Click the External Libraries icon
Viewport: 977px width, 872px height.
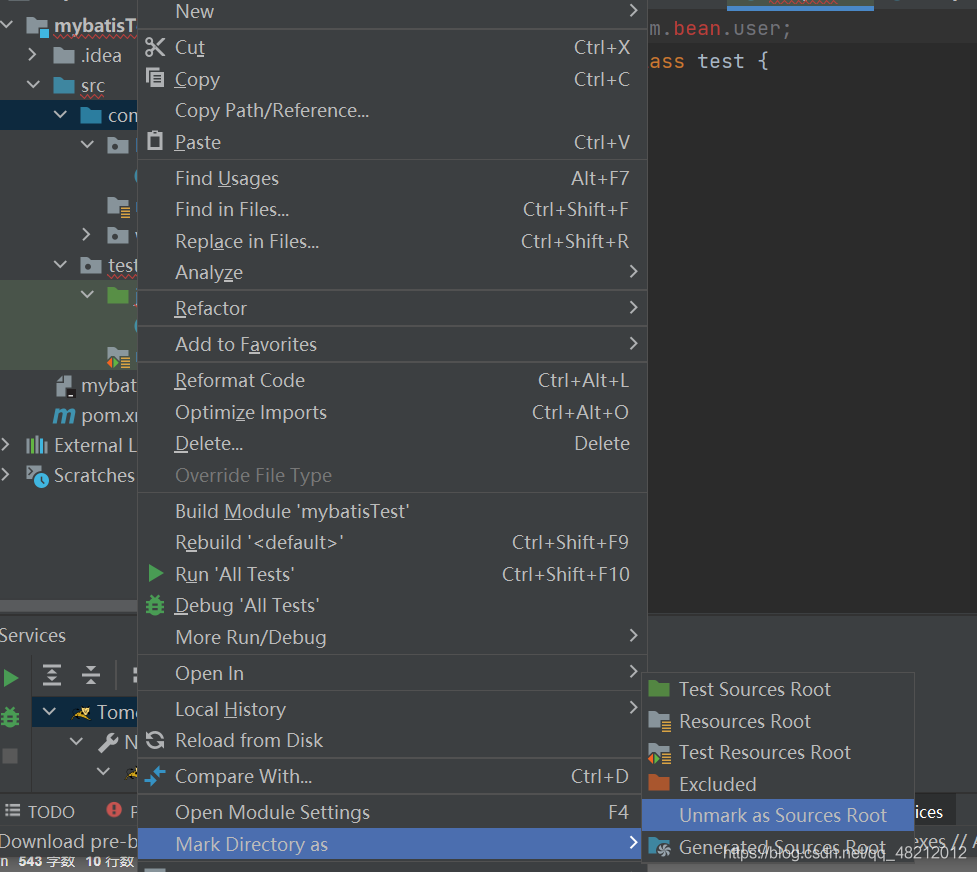(x=37, y=445)
